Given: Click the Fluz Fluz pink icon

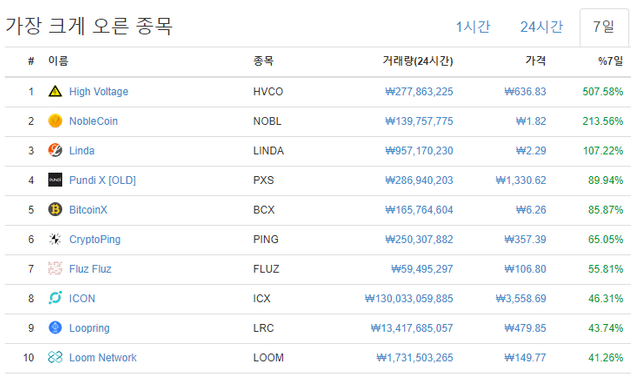Looking at the screenshot, I should pos(55,269).
